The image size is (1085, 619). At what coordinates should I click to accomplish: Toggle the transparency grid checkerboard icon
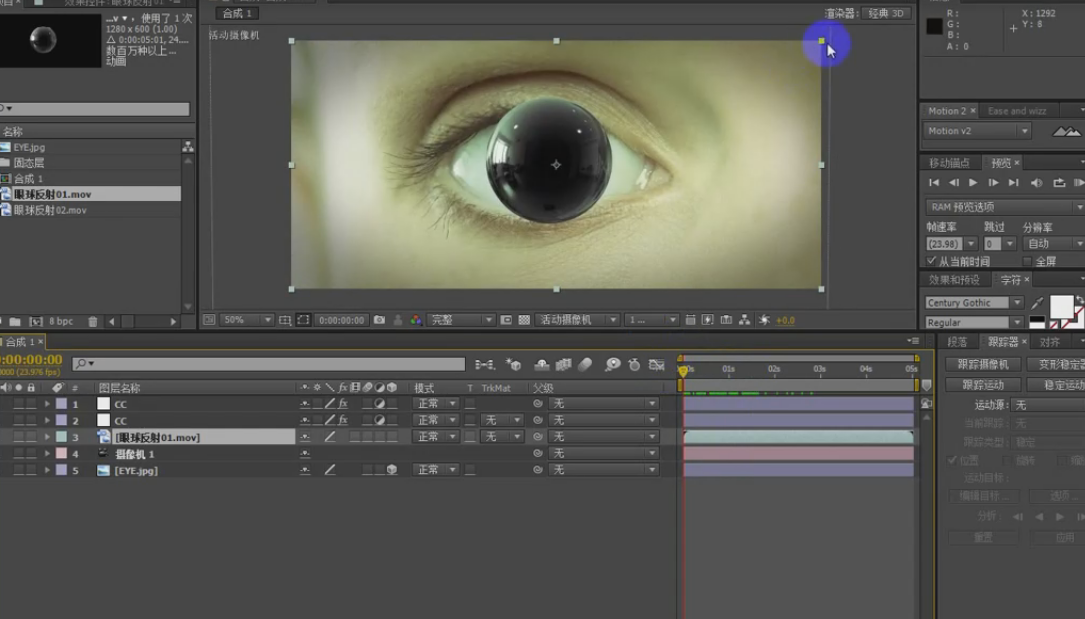(x=525, y=320)
